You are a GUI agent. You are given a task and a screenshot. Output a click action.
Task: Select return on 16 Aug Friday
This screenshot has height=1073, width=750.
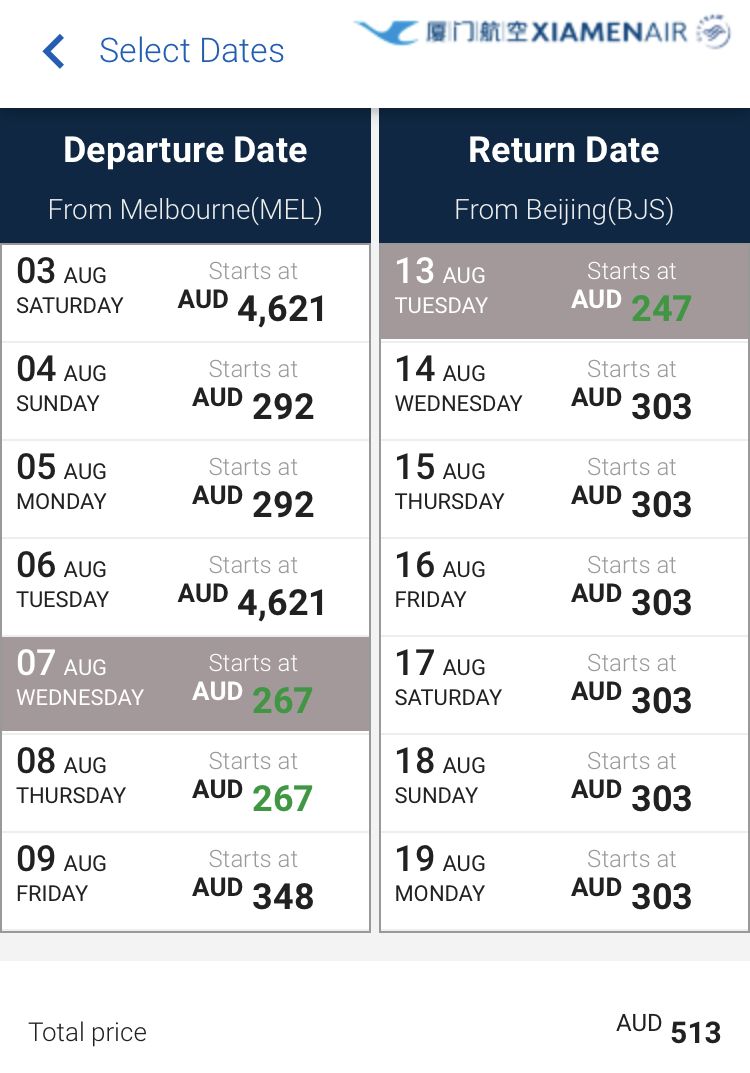564,587
